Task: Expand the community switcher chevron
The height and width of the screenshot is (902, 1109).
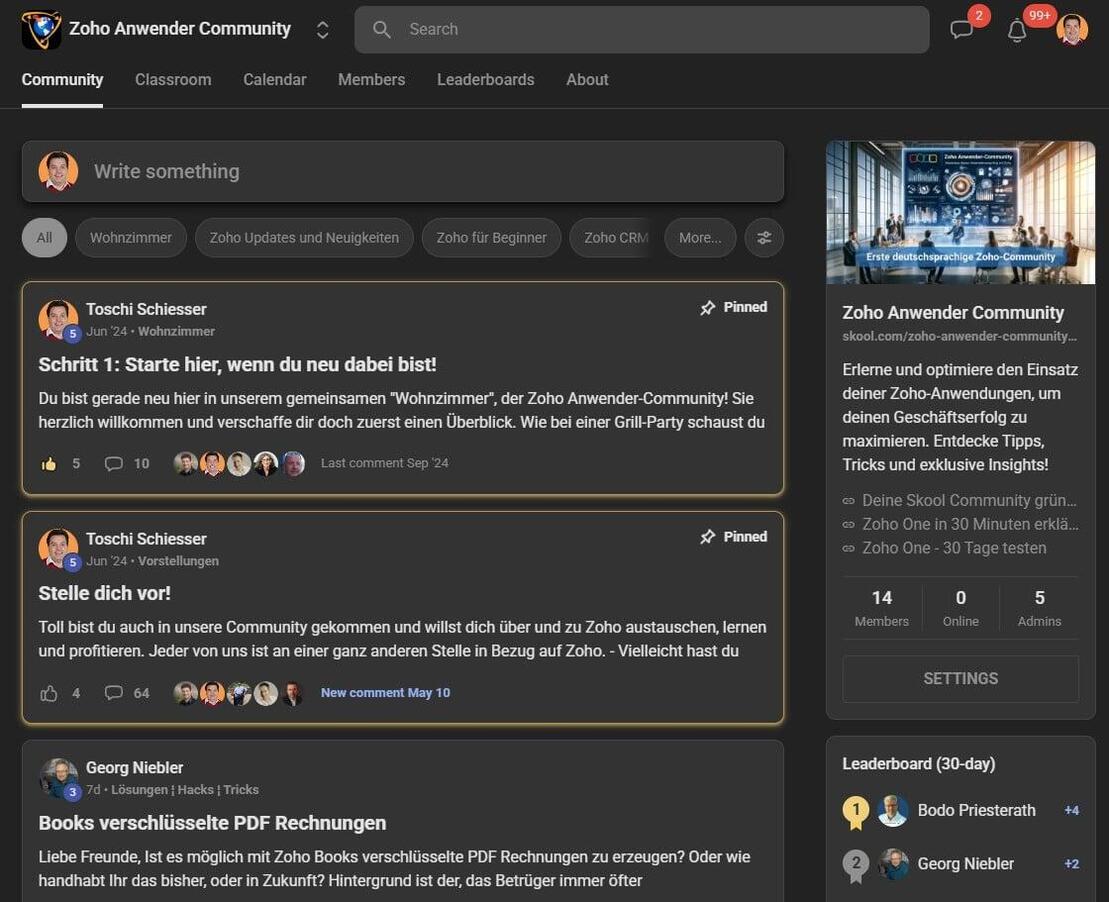Action: pyautogui.click(x=322, y=30)
